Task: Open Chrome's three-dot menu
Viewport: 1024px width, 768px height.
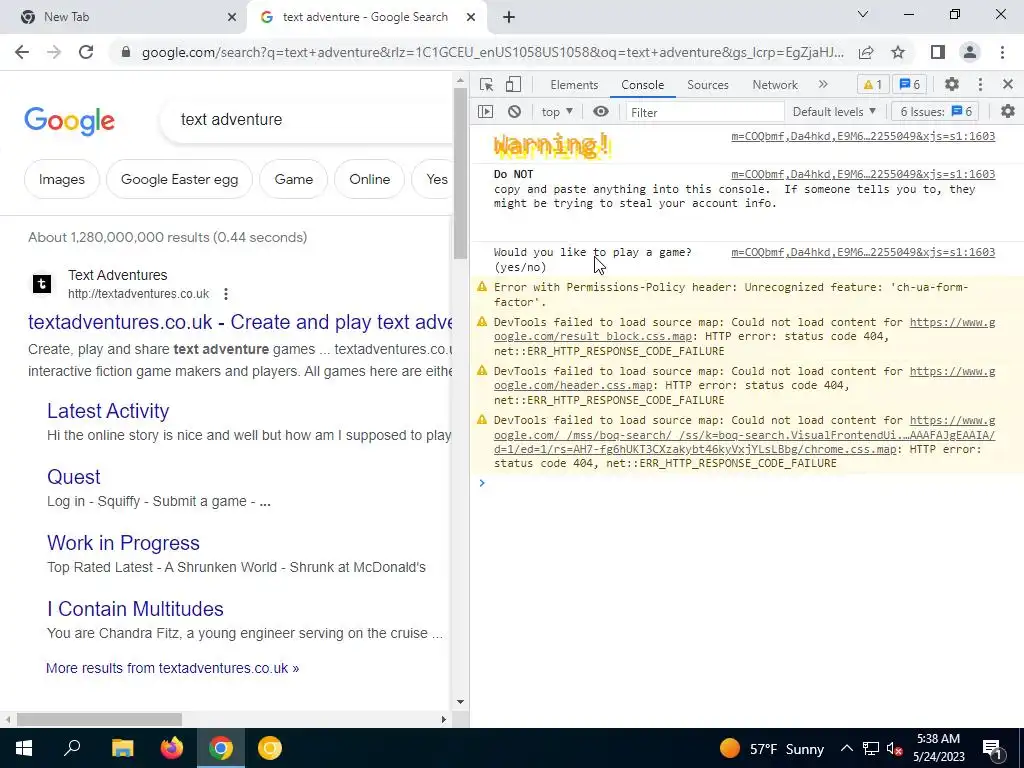Action: (1002, 52)
